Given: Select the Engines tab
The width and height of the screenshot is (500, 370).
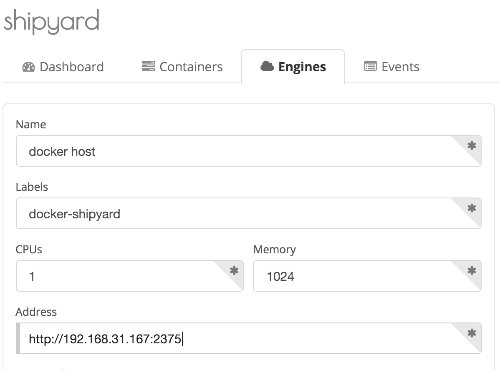Looking at the screenshot, I should (293, 67).
